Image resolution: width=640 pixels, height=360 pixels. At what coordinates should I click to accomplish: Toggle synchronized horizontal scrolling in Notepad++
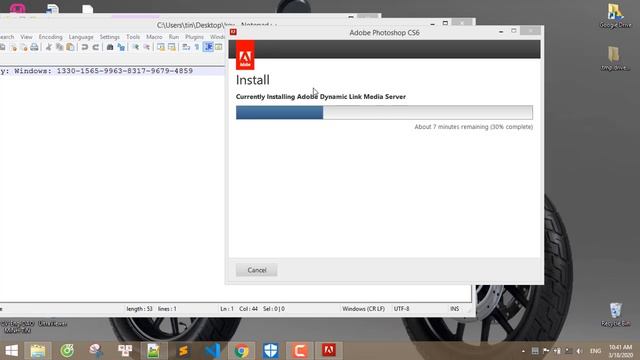[x=172, y=47]
